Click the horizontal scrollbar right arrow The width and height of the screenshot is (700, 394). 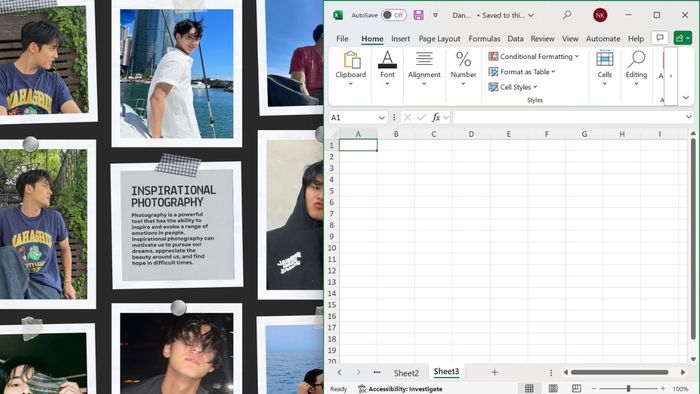[683, 372]
